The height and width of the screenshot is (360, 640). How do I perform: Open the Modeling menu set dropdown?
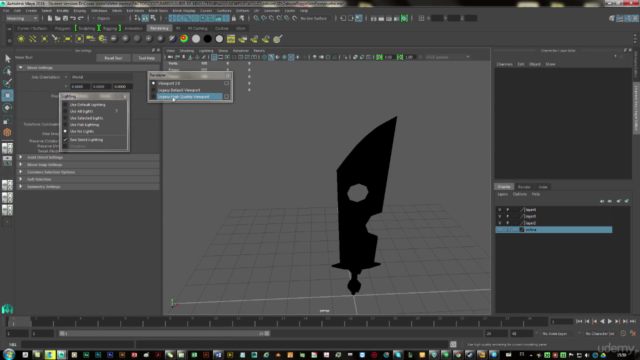point(22,18)
